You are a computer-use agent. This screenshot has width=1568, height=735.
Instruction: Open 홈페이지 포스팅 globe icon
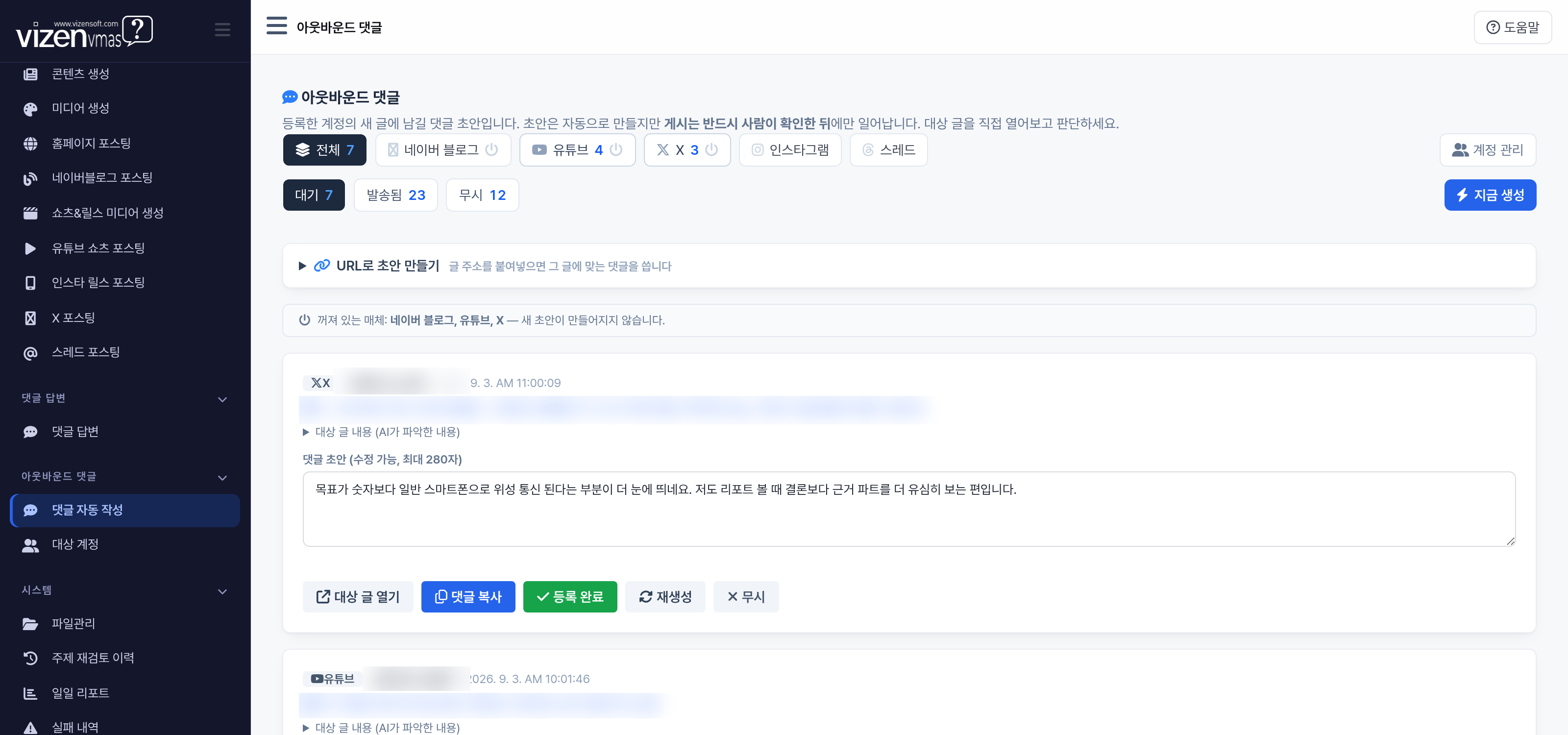click(30, 144)
